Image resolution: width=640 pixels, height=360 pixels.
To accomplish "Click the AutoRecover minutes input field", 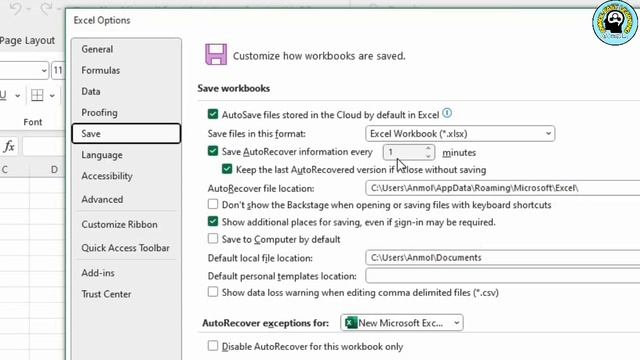I will tap(404, 152).
